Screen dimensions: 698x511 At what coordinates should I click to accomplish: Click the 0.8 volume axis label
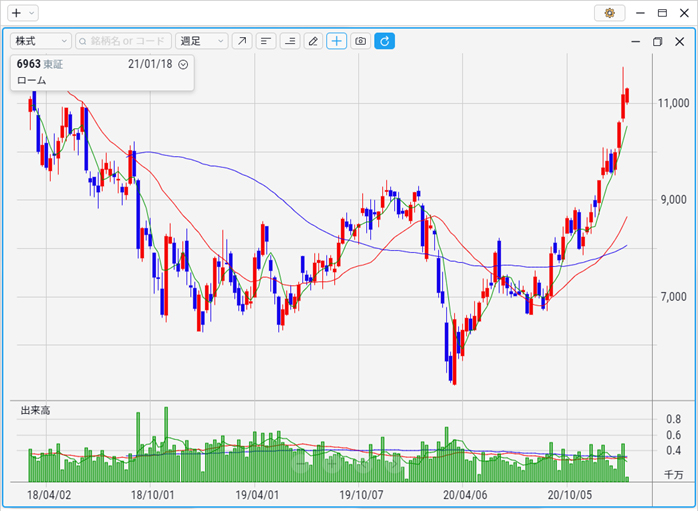[x=674, y=419]
